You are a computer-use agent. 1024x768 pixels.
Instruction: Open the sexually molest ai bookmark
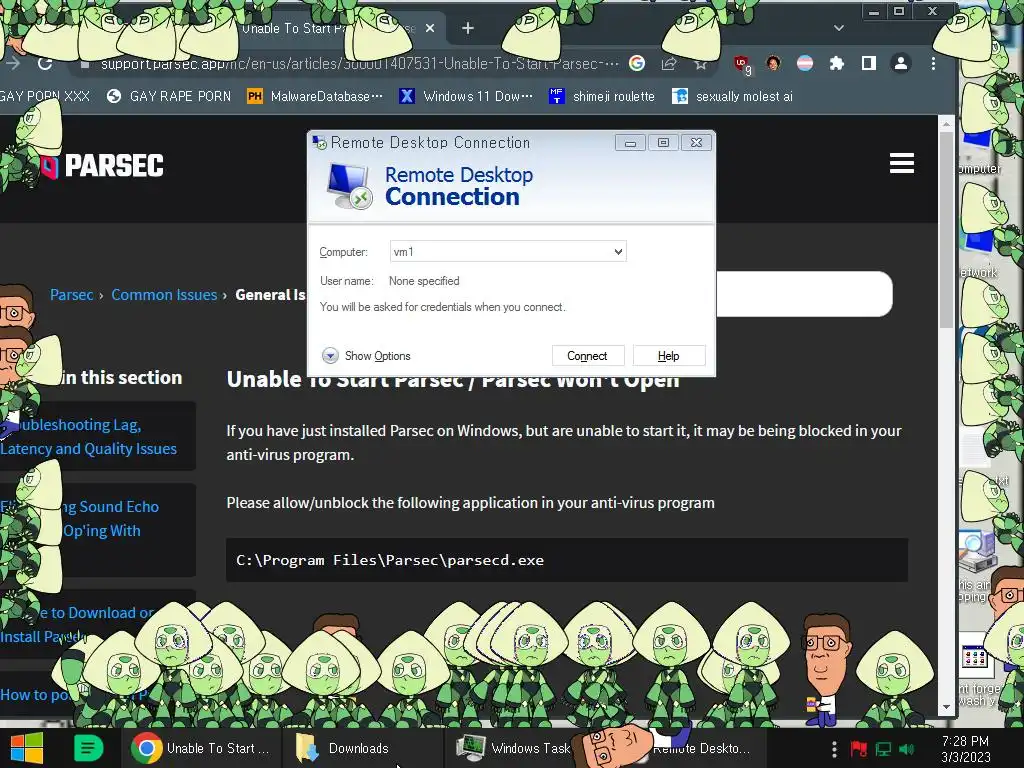pyautogui.click(x=732, y=97)
